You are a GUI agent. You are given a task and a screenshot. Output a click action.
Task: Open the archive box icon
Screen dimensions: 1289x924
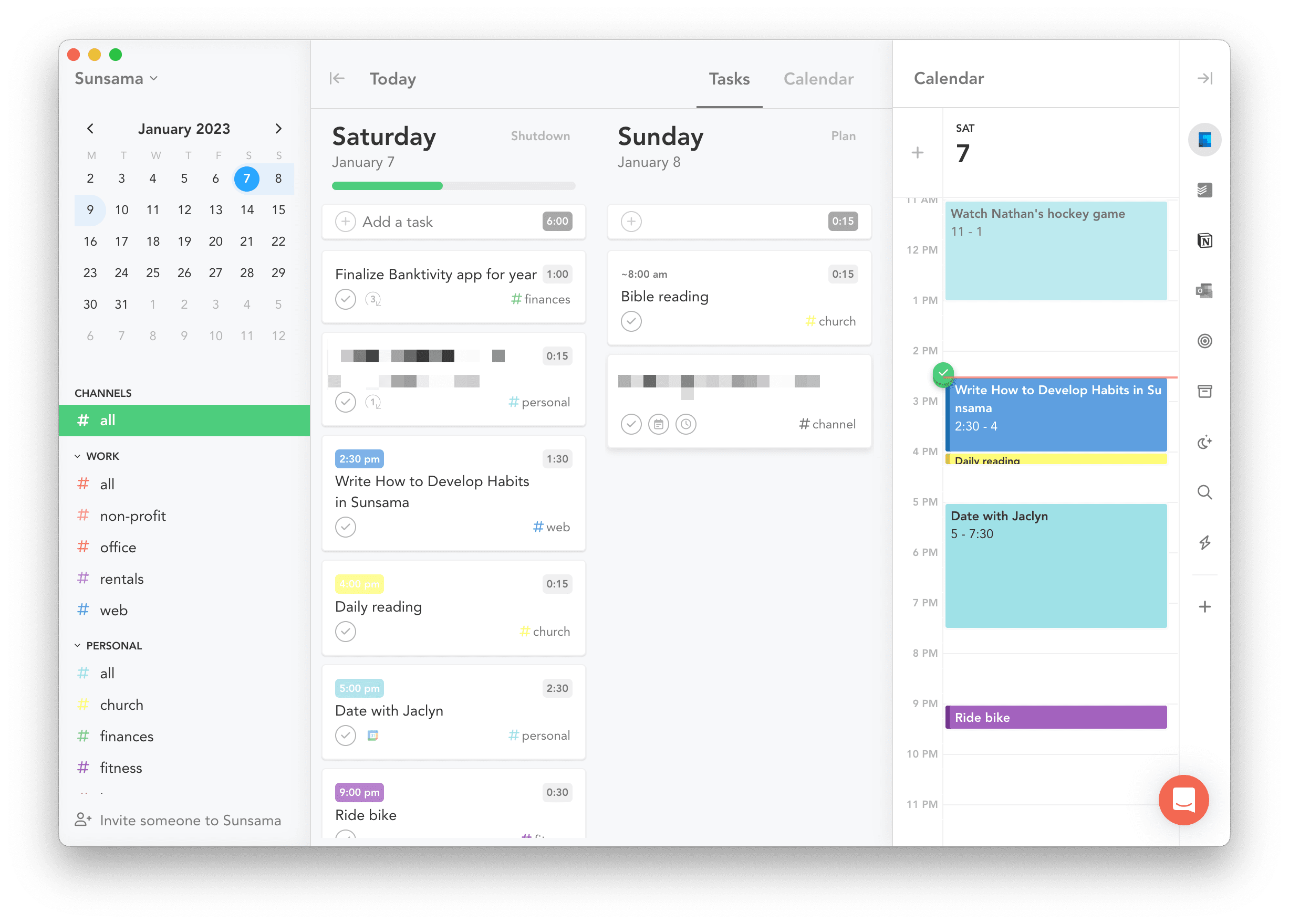[1204, 391]
